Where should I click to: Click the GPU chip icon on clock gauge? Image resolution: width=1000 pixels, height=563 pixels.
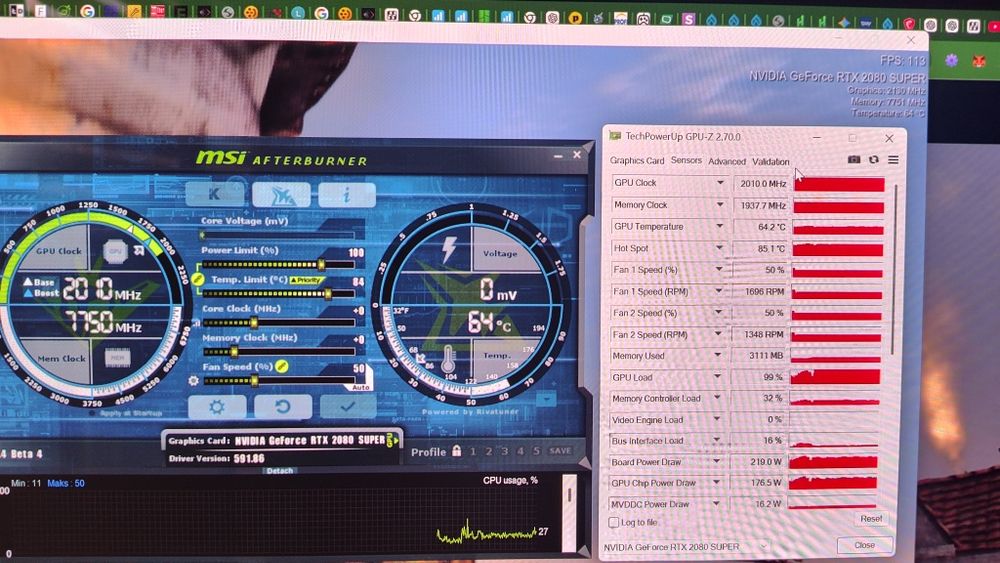click(x=115, y=251)
